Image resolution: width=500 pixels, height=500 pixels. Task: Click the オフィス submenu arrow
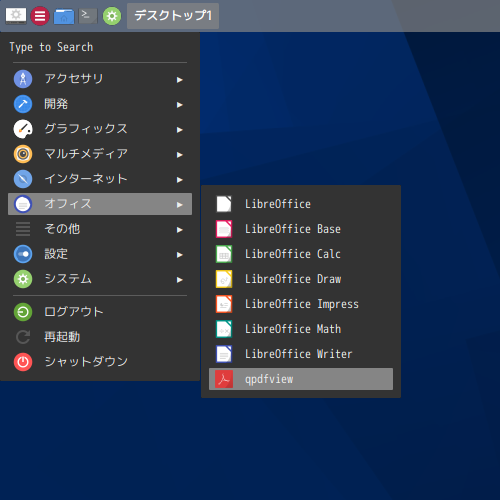click(180, 205)
